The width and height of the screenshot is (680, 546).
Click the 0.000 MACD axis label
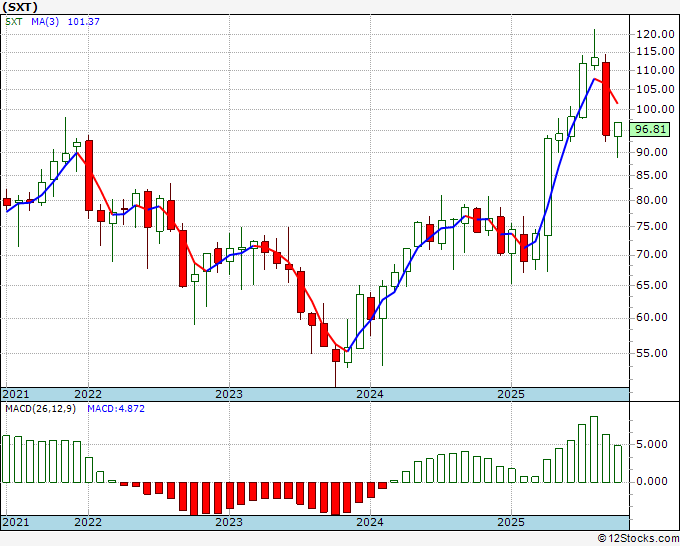click(651, 481)
